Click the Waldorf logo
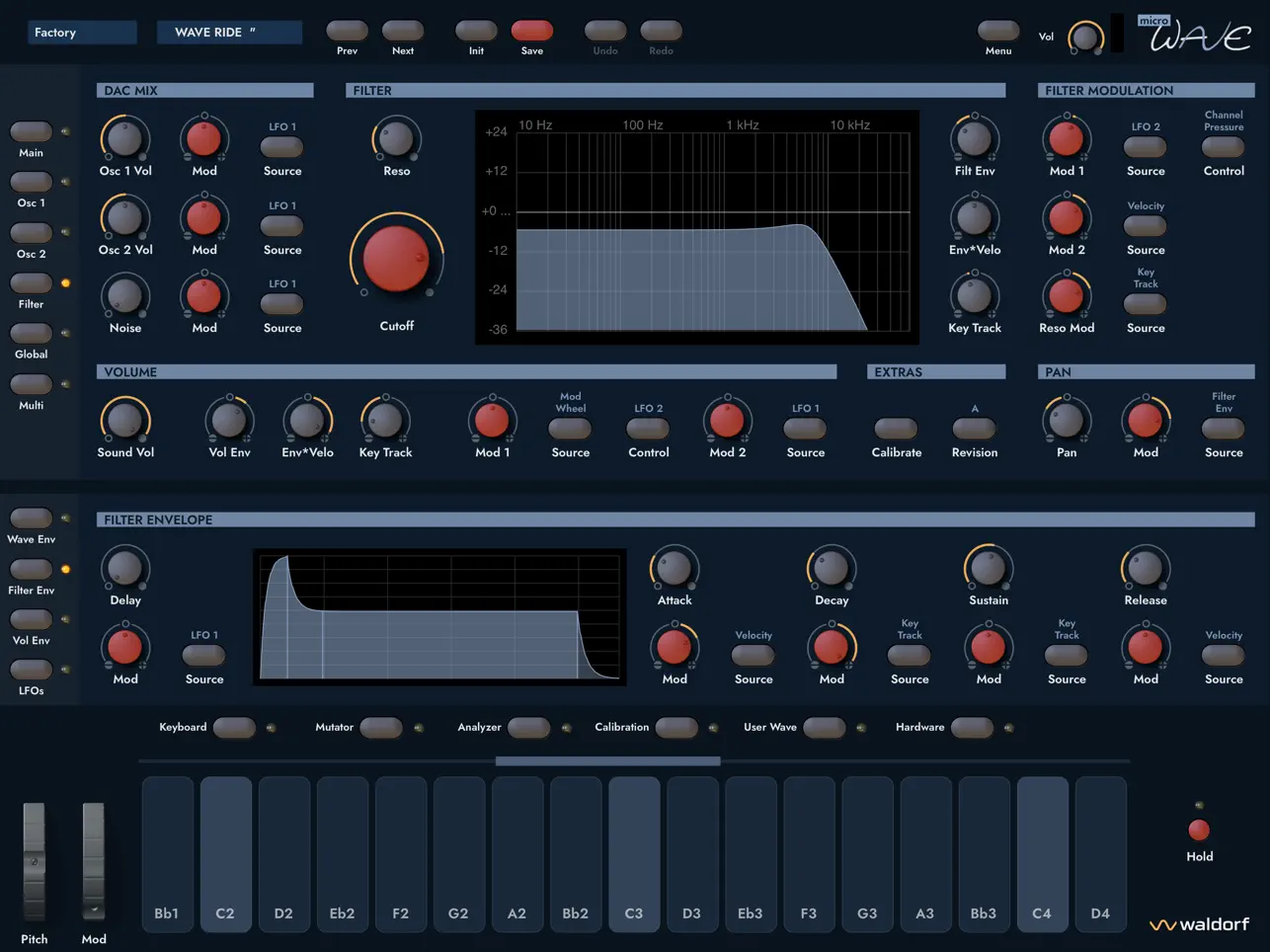The width and height of the screenshot is (1270, 952). coord(1200,924)
